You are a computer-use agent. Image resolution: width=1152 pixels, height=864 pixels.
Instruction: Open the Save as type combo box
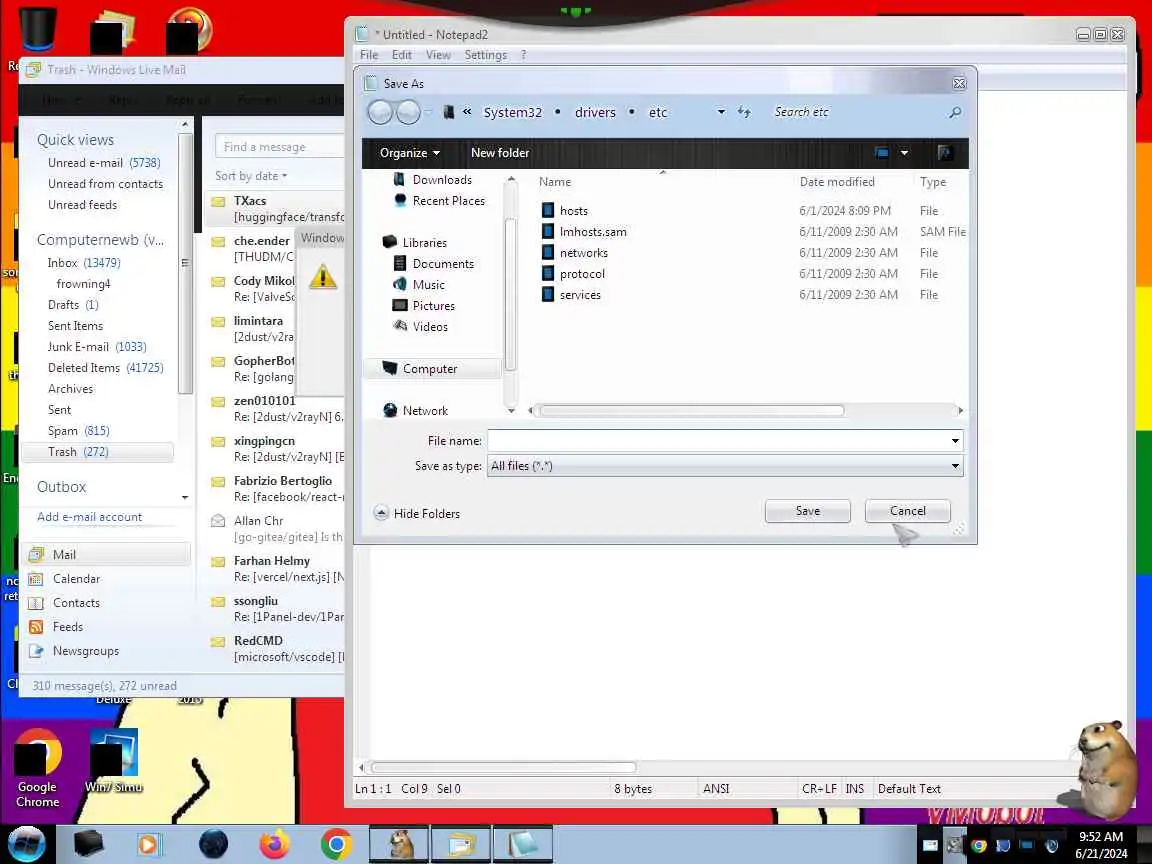[x=724, y=466]
